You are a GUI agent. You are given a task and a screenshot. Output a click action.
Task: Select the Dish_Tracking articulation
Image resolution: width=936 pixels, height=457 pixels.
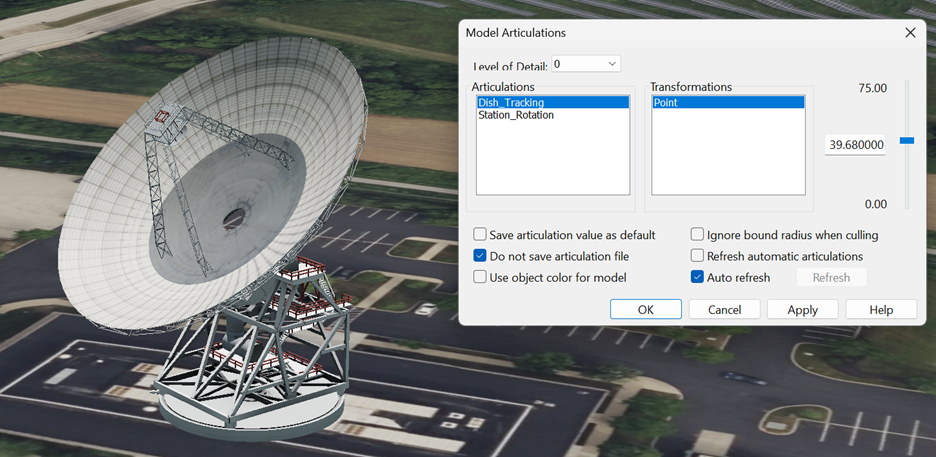click(x=553, y=103)
